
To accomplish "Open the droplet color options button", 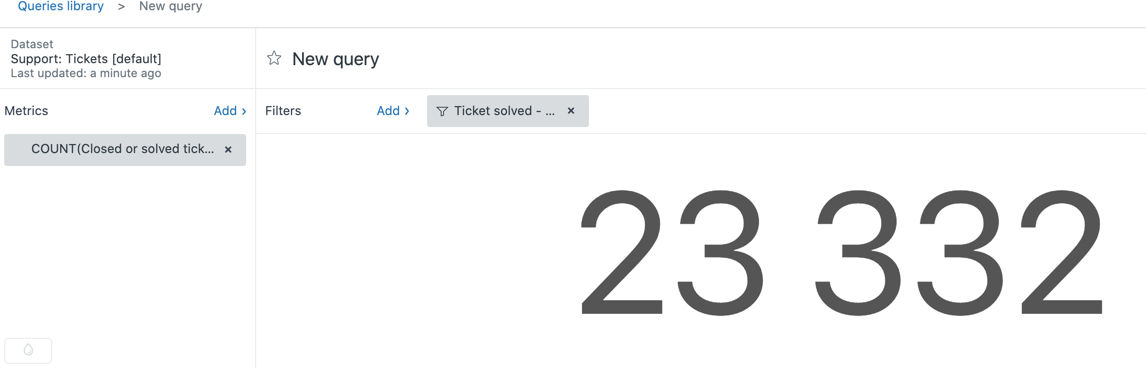I will coord(29,350).
